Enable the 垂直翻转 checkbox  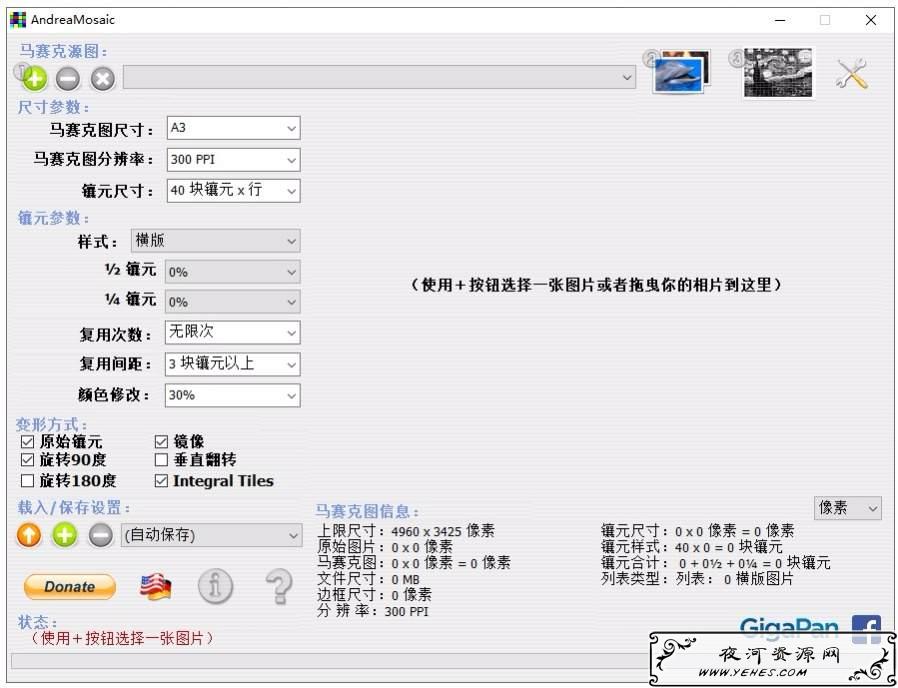click(162, 459)
